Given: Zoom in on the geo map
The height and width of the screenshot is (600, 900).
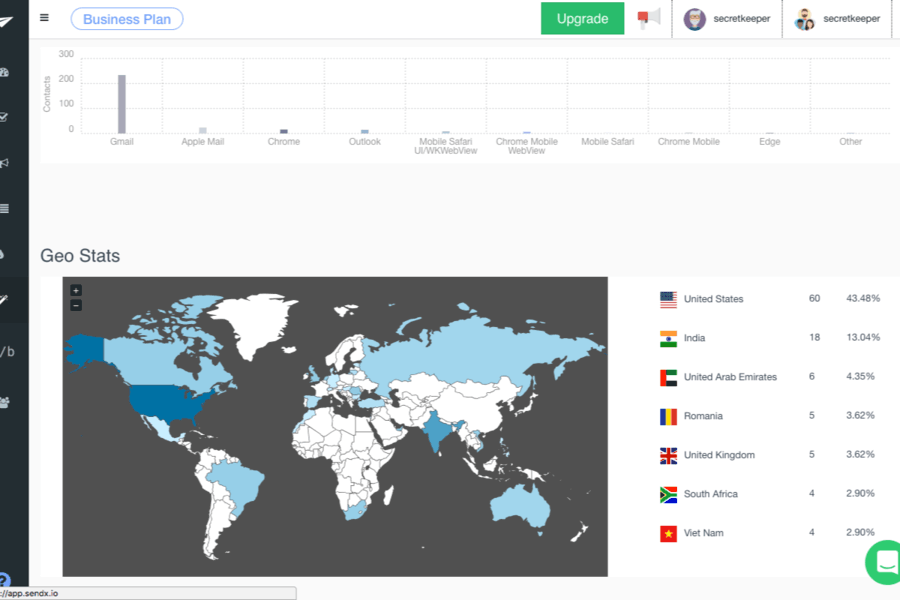Looking at the screenshot, I should coord(76,291).
